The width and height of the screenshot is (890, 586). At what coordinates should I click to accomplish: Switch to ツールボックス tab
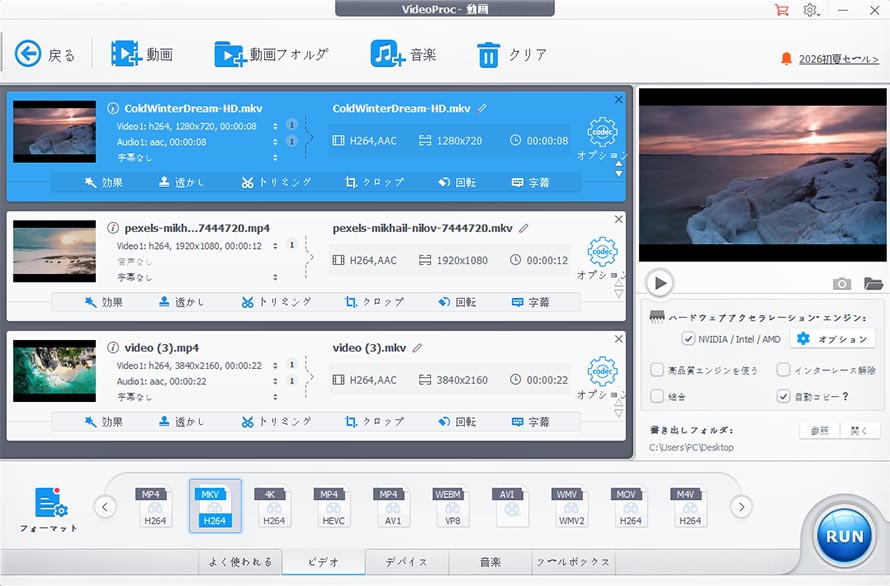[573, 562]
